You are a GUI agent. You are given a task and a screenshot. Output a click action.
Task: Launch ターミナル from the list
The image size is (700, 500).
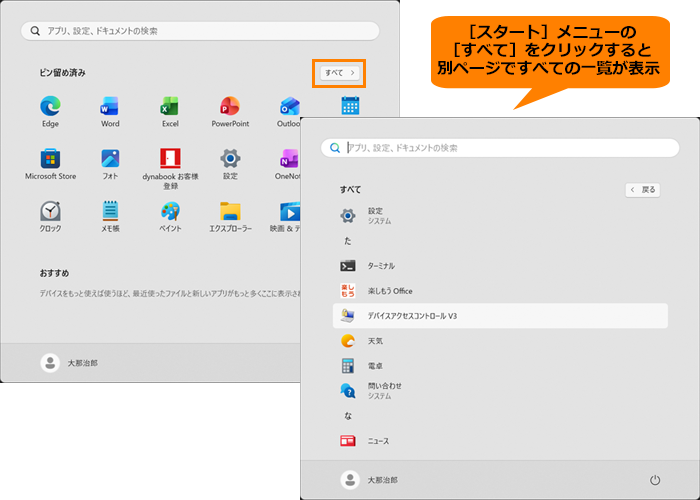(500, 266)
